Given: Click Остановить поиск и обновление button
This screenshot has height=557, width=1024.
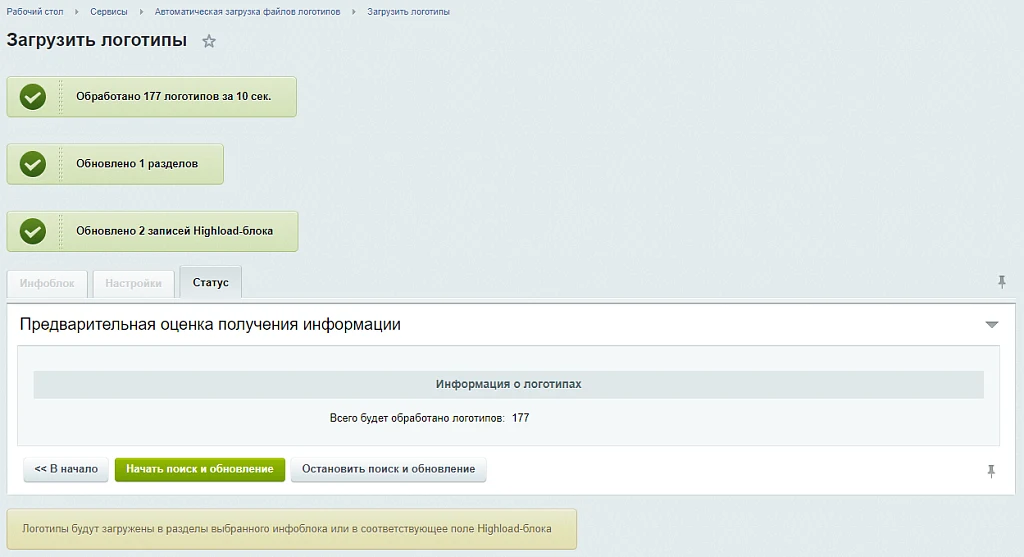Looking at the screenshot, I should point(389,469).
